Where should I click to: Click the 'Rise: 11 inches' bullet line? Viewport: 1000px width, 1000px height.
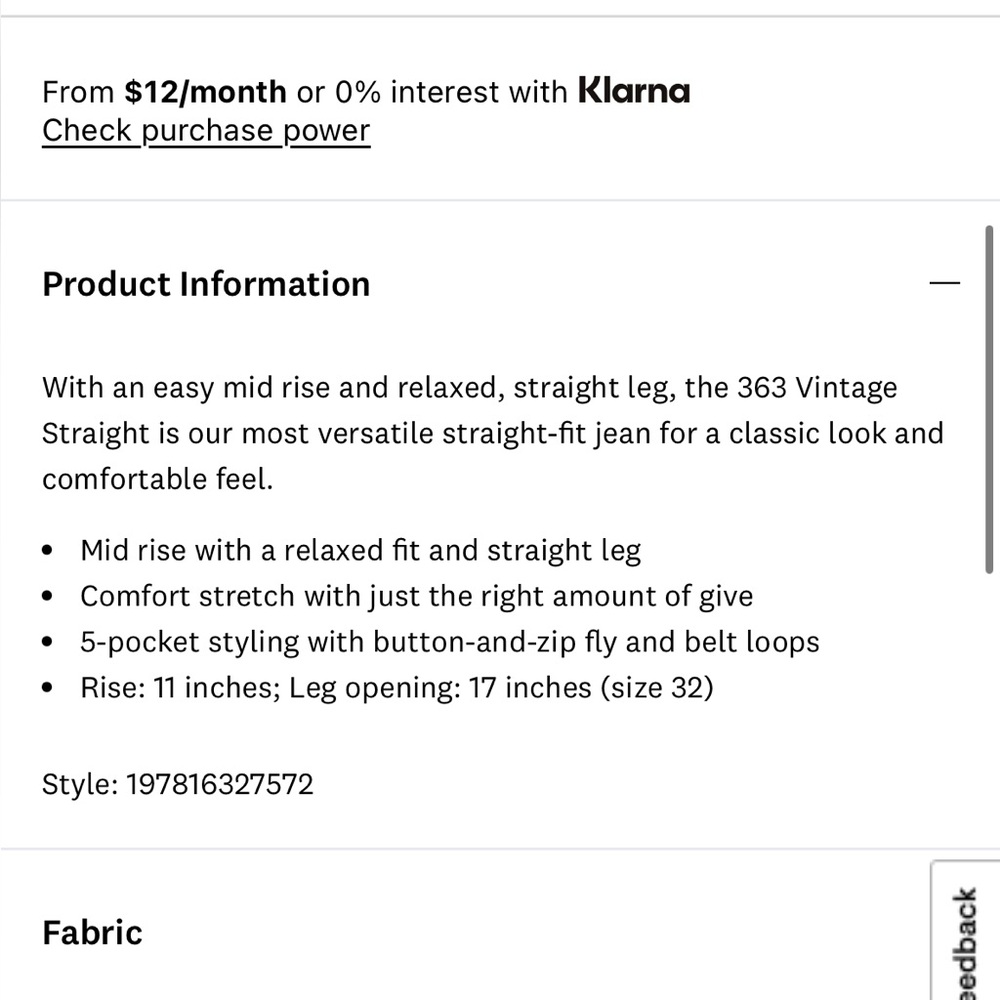[397, 688]
